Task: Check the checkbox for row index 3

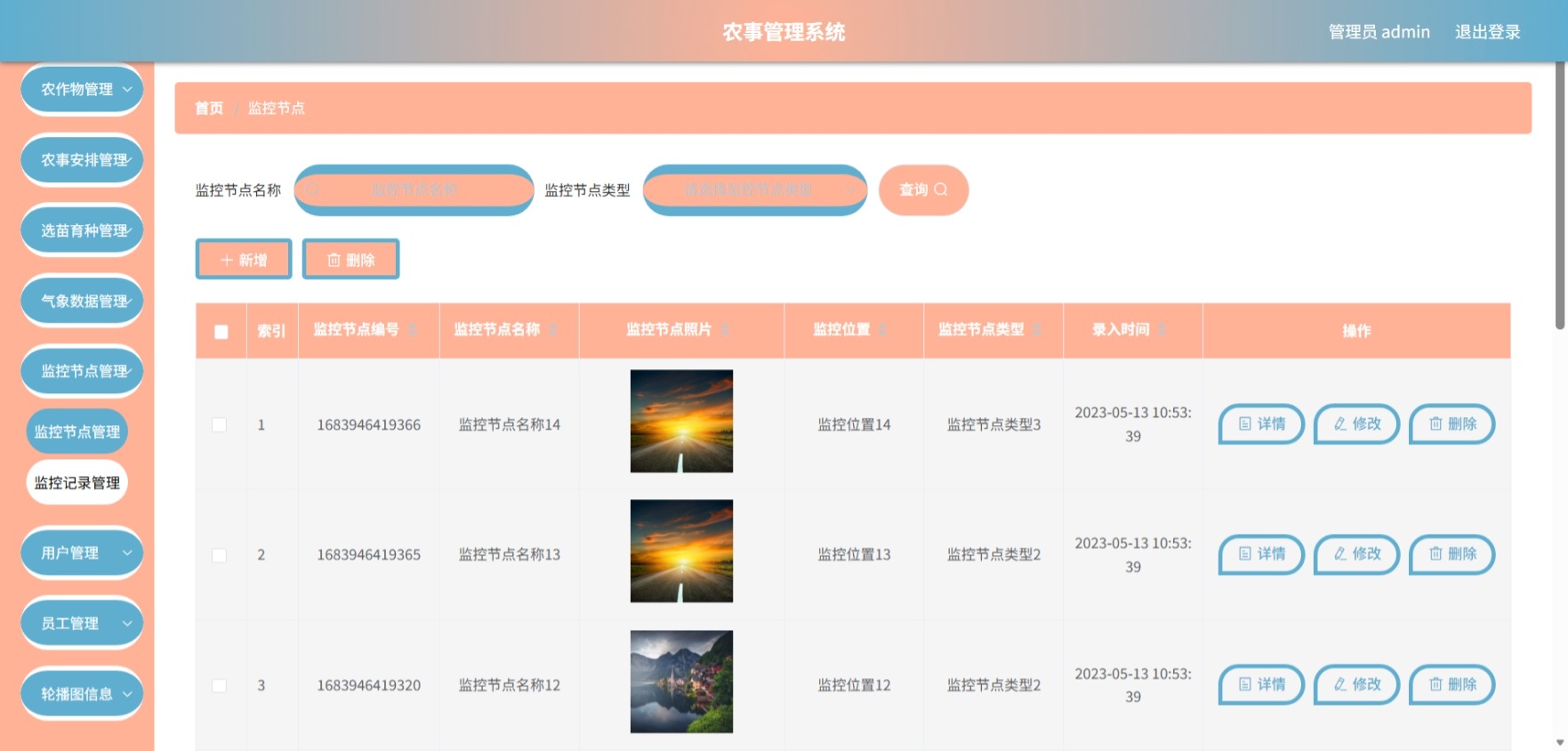Action: [x=219, y=685]
